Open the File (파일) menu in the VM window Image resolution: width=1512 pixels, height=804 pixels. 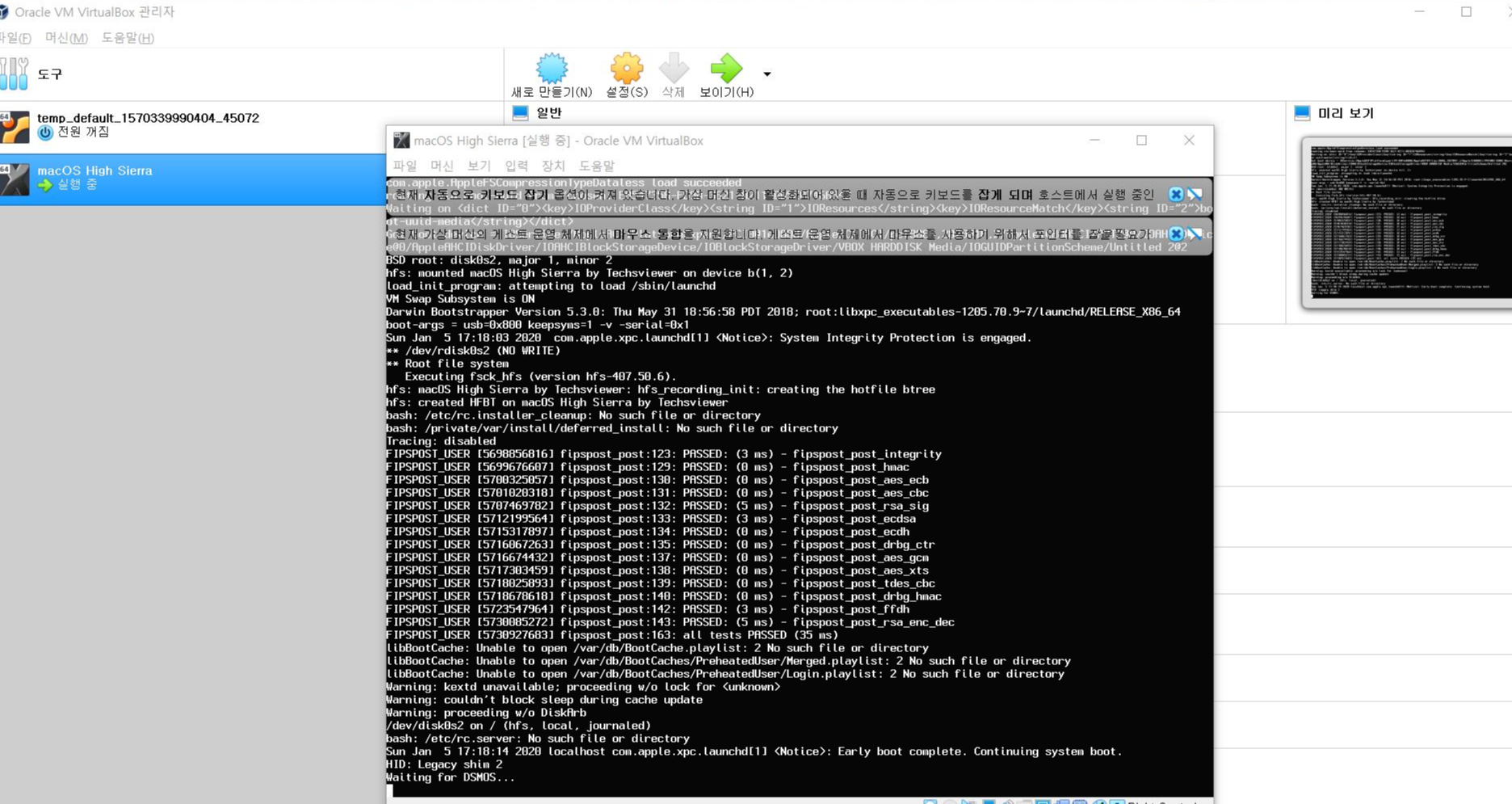tap(405, 166)
